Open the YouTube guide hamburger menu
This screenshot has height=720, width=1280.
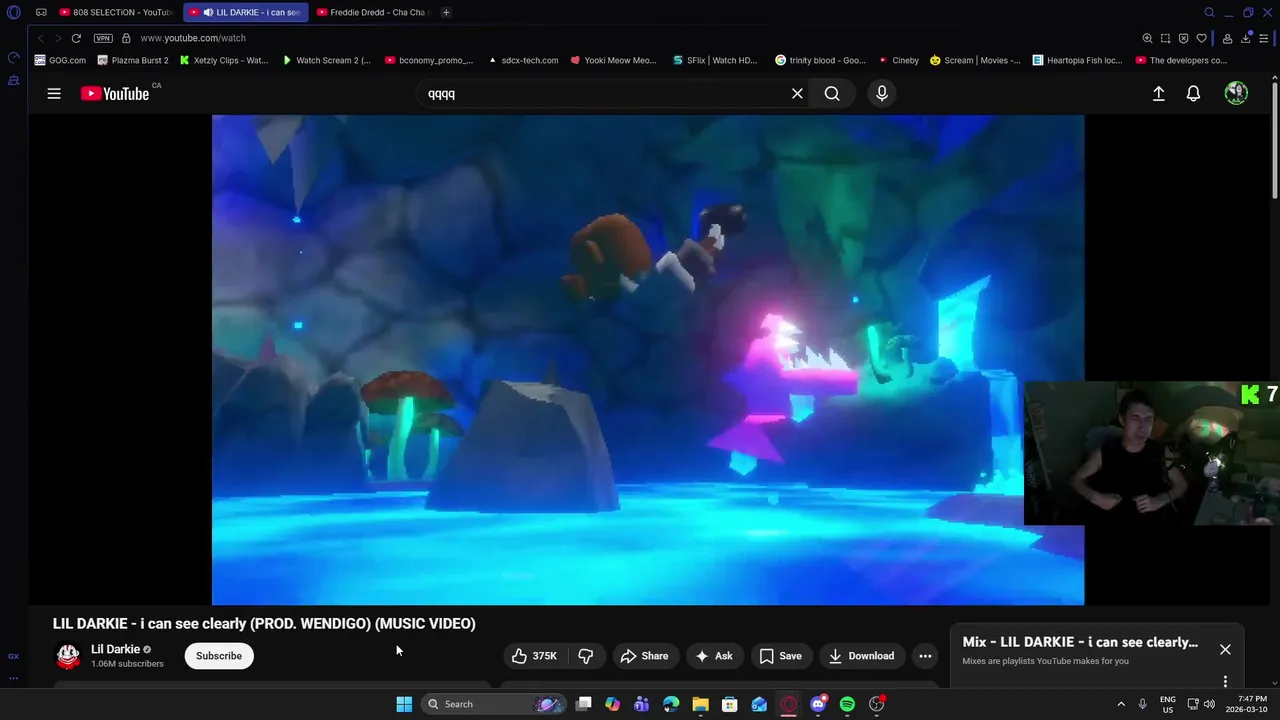coord(54,93)
